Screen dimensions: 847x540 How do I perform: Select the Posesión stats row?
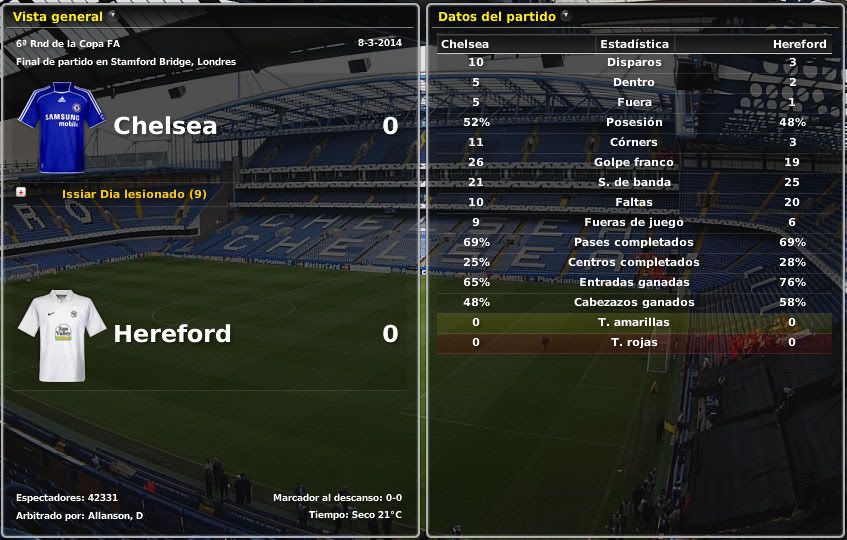pos(634,122)
